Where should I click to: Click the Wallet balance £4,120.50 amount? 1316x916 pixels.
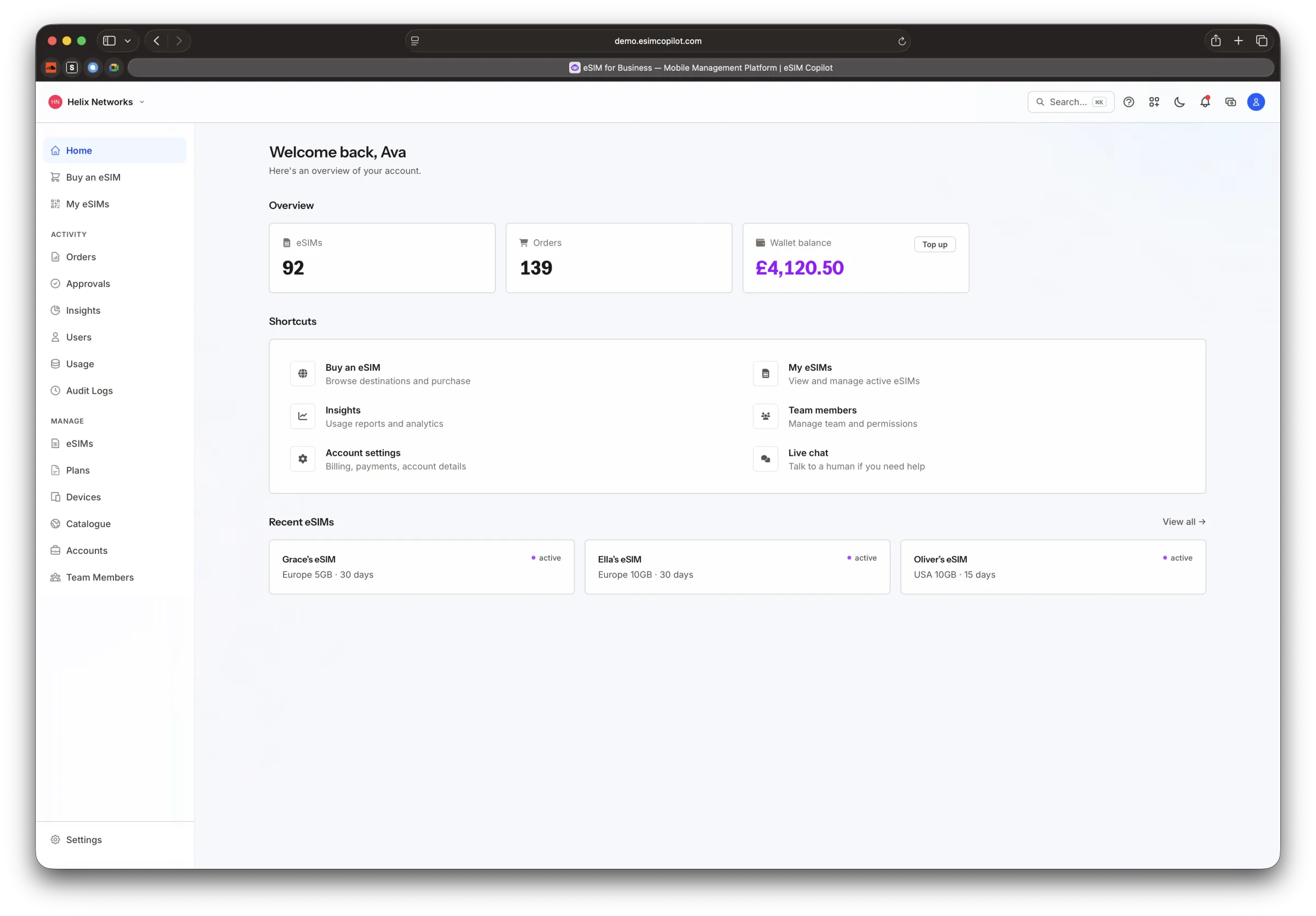tap(799, 268)
